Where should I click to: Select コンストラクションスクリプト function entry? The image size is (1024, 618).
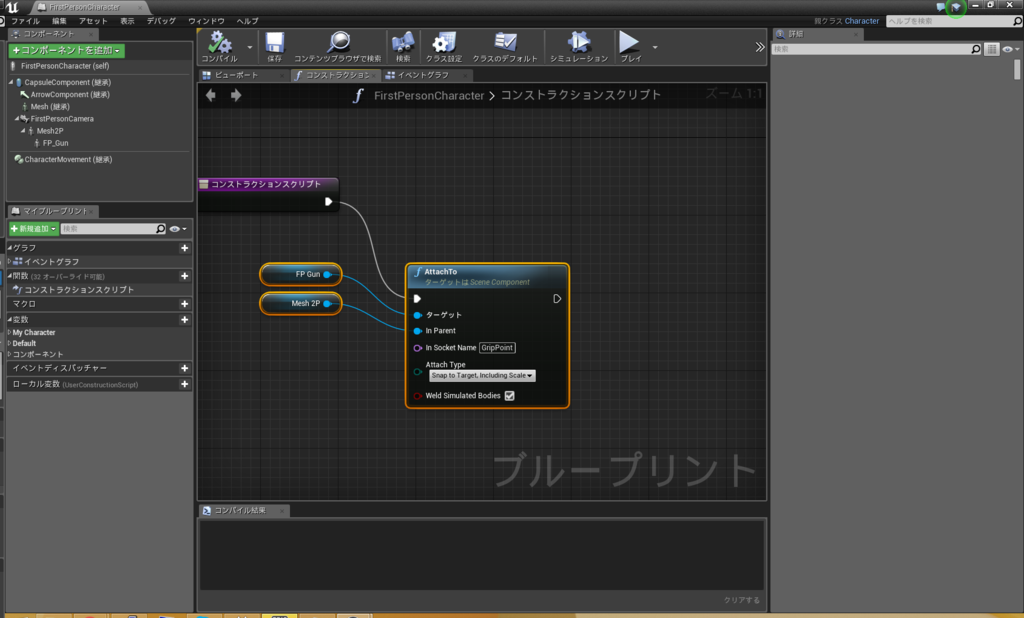pyautogui.click(x=78, y=289)
